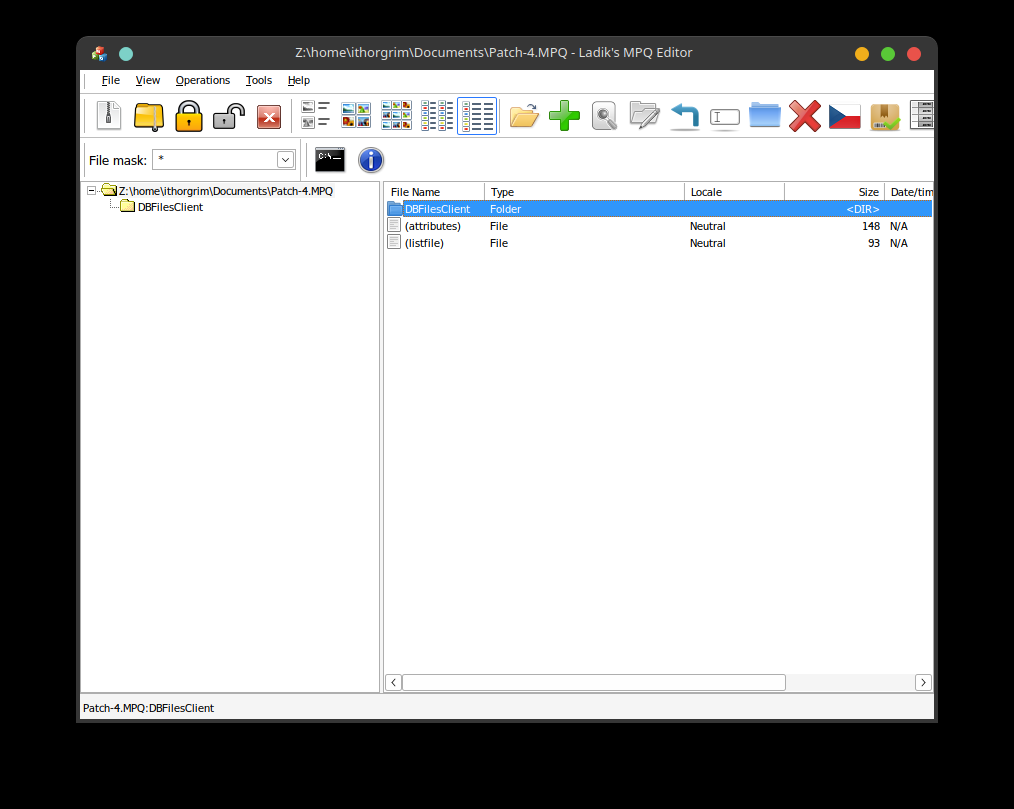
Task: Collapse the Patch-4.MPQ tree root node
Action: coord(92,191)
